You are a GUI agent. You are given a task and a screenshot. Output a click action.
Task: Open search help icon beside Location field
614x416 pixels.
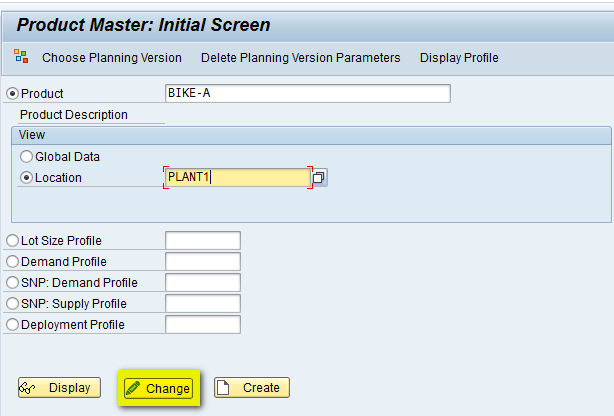(x=319, y=177)
